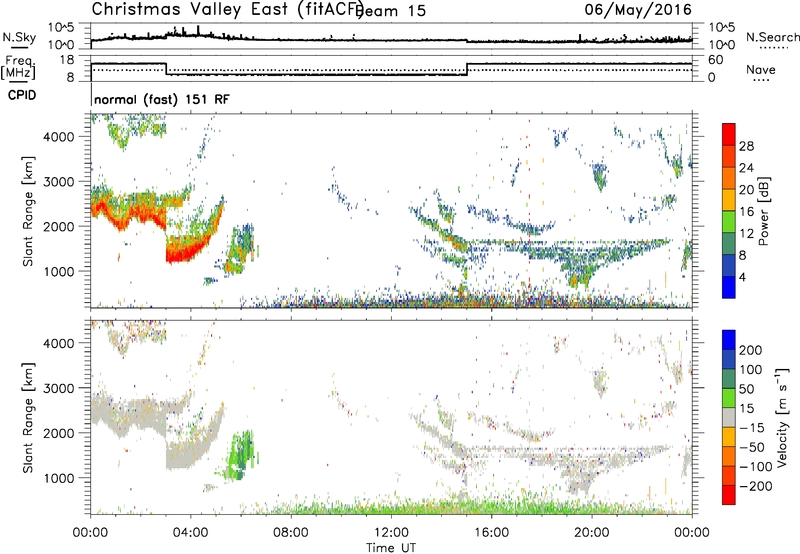Image resolution: width=800 pixels, height=554 pixels.
Task: Click the 08:00 time tick label
Action: coord(291,533)
